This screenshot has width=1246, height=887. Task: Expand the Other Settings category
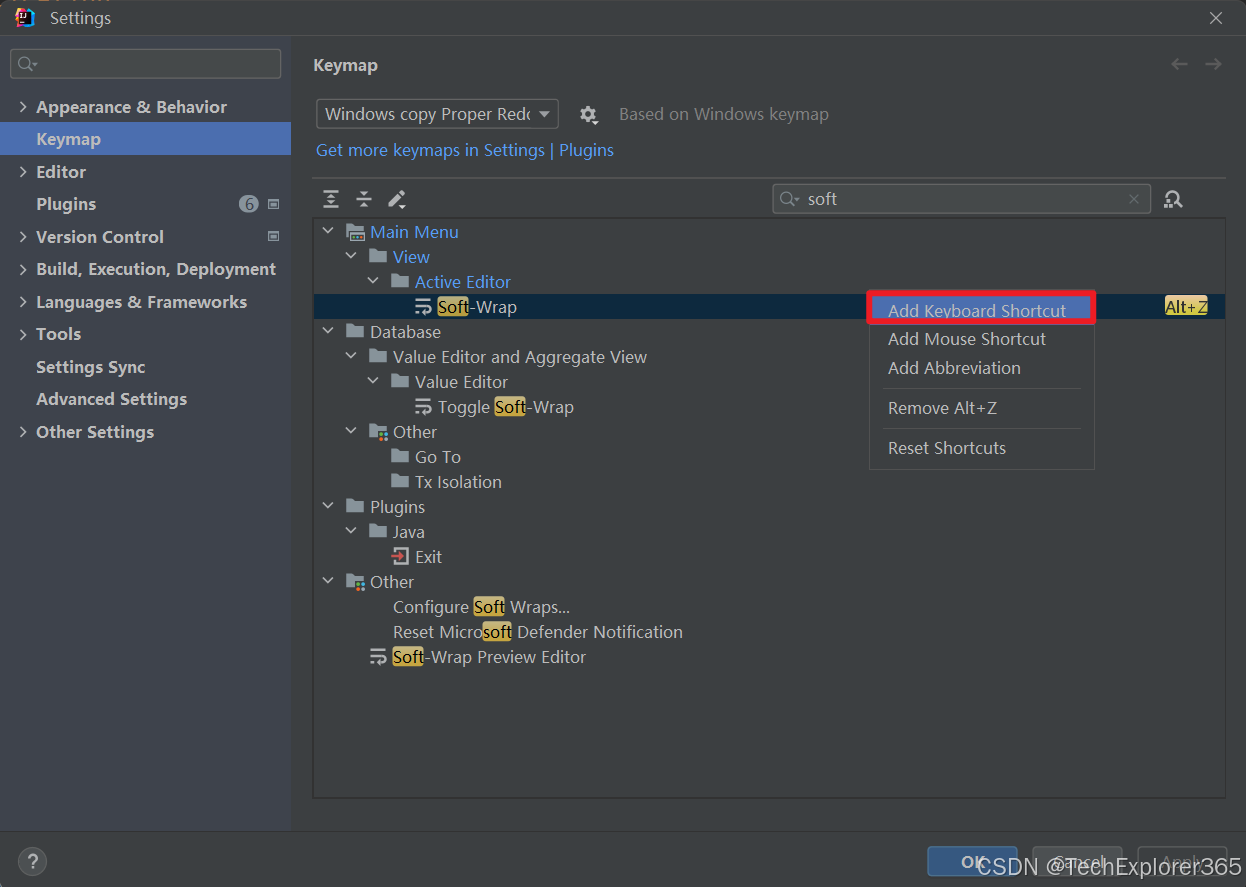tap(23, 432)
